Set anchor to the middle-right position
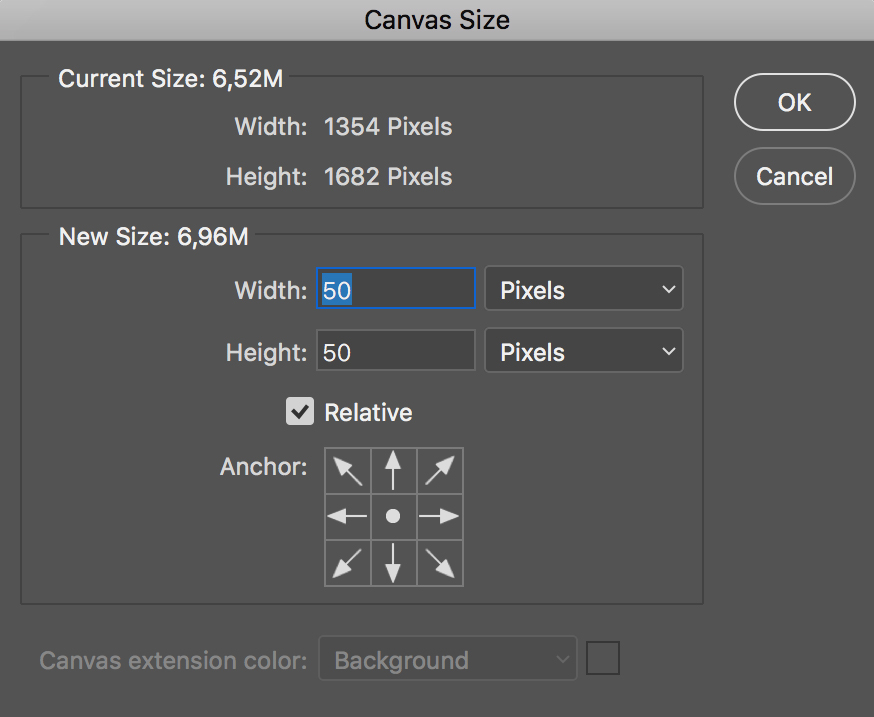The height and width of the screenshot is (717, 874). coord(439,516)
